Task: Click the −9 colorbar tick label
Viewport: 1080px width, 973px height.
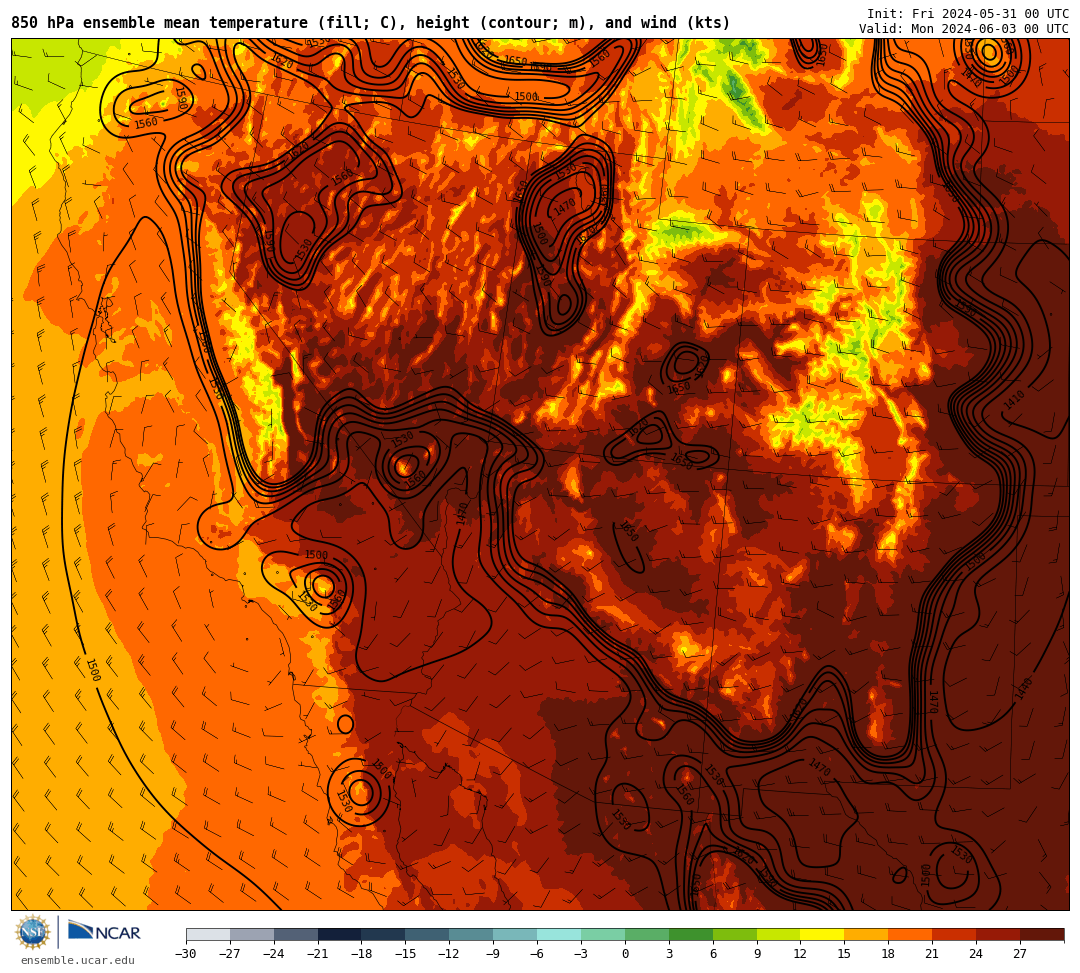Action: point(493,954)
